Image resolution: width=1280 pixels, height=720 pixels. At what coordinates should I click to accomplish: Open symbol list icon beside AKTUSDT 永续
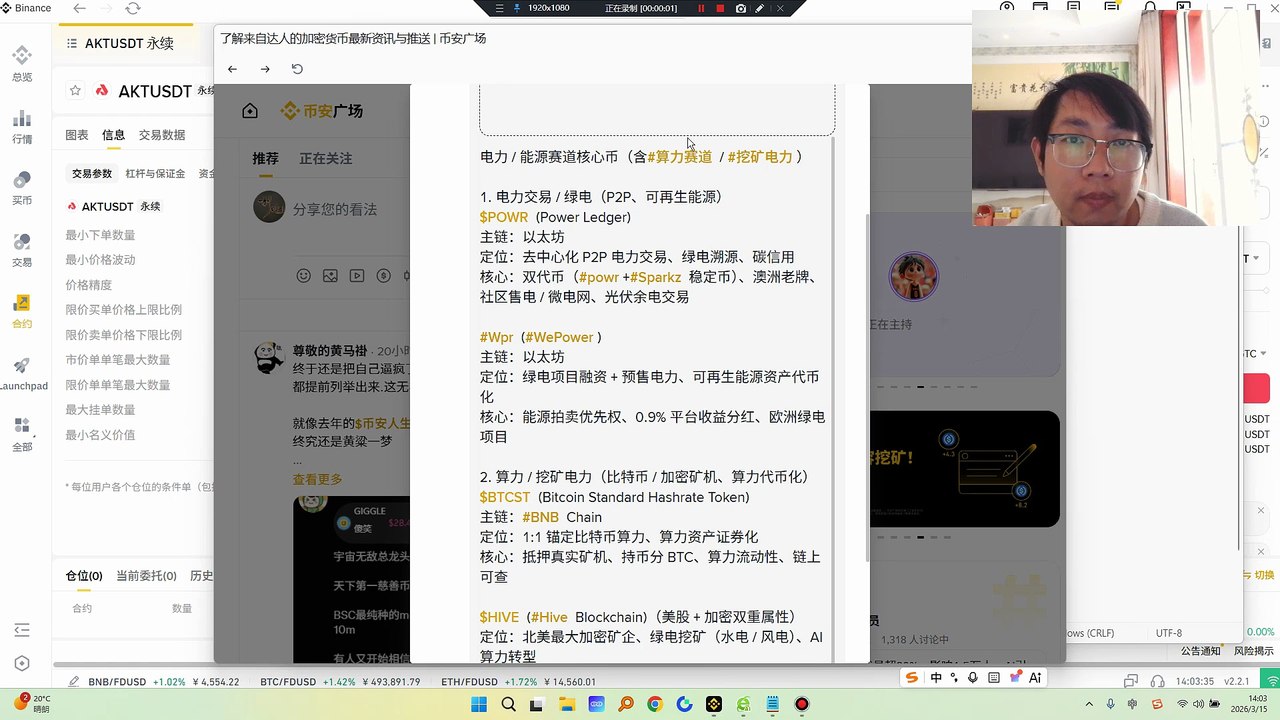(x=71, y=44)
